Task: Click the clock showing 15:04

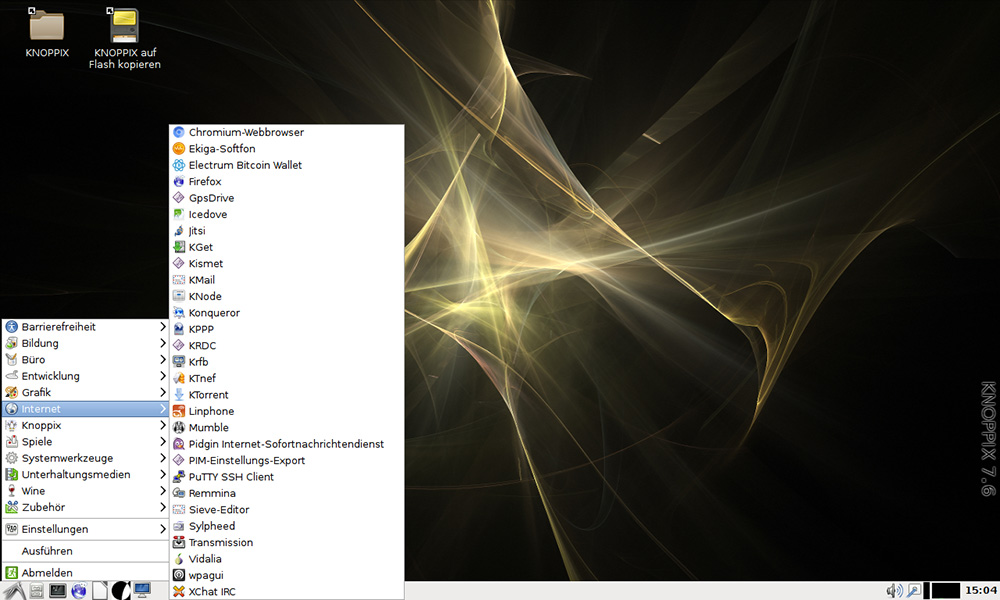Action: coord(981,591)
